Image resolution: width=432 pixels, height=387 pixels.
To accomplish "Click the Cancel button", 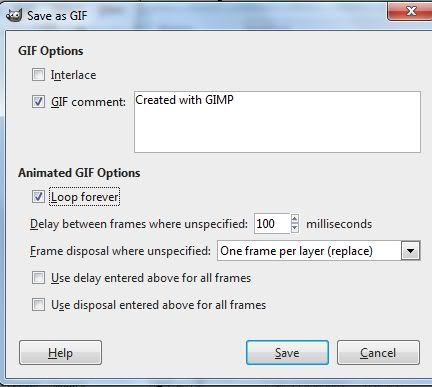I will 378,353.
